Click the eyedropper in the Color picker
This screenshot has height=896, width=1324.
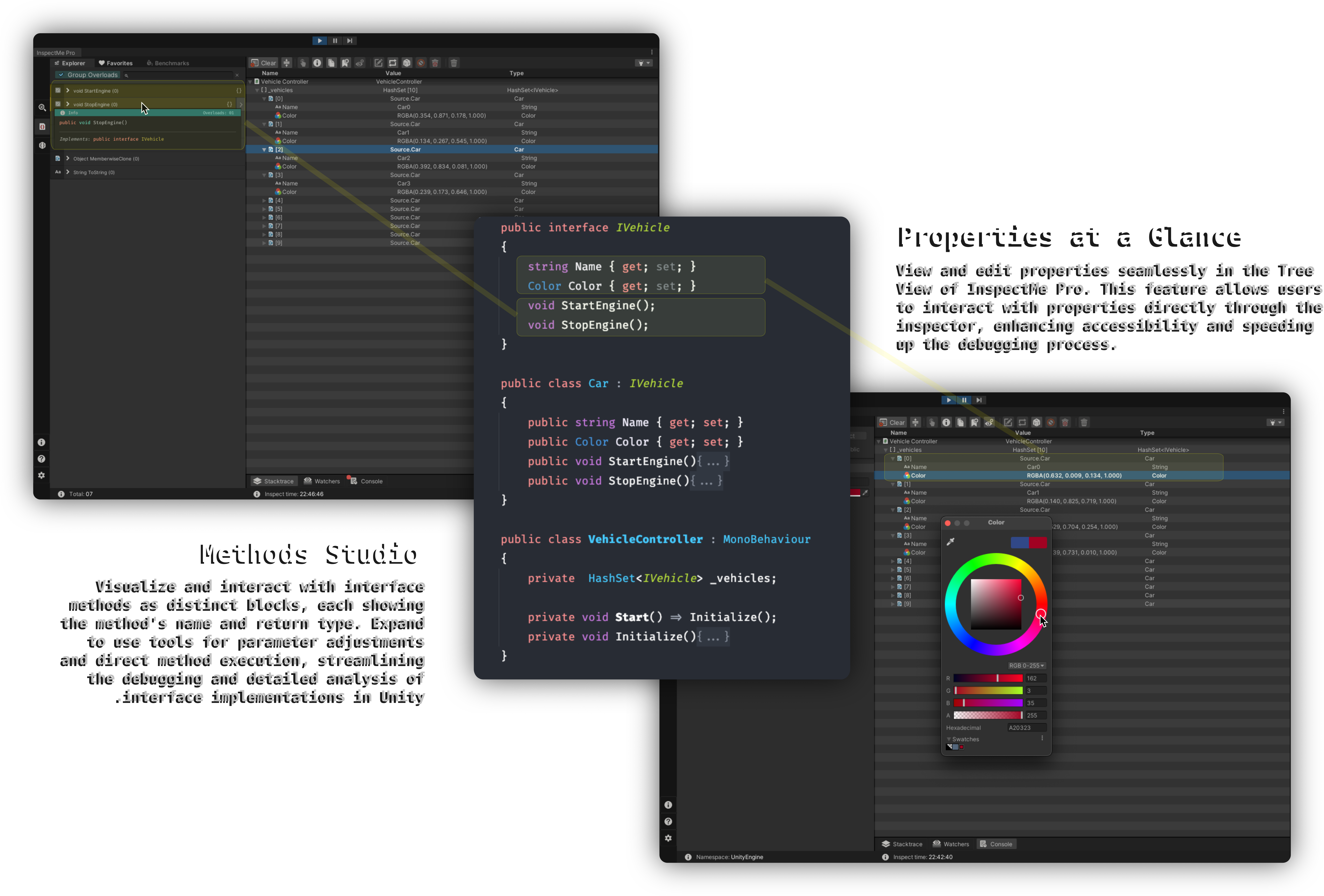coord(950,542)
